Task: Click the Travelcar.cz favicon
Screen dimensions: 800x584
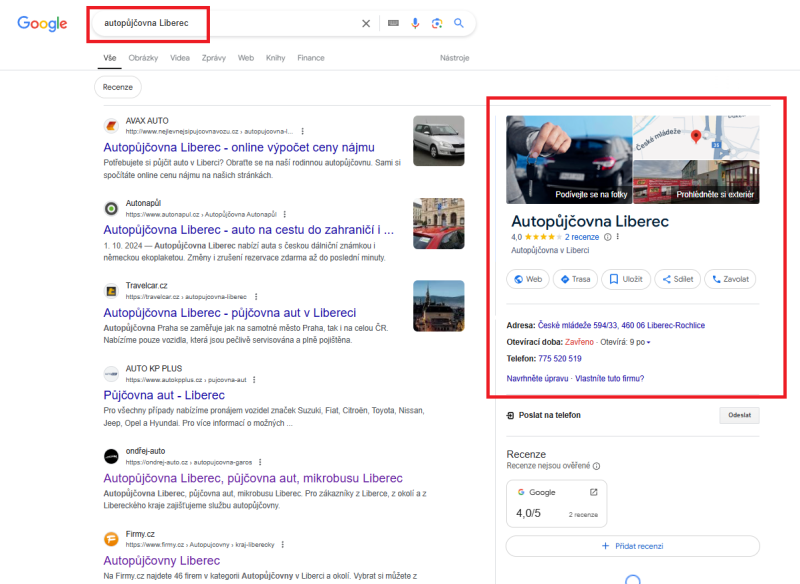Action: (x=111, y=291)
